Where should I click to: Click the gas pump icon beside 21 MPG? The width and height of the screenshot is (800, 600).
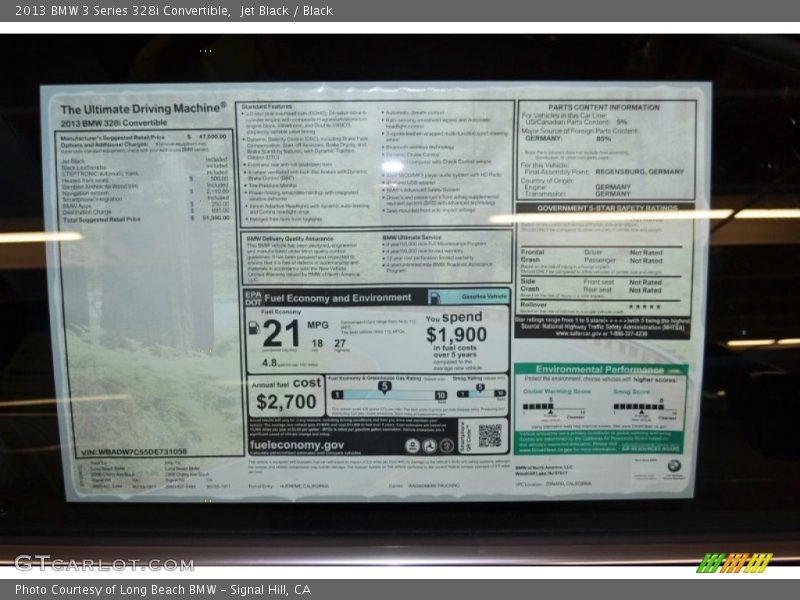(x=254, y=328)
